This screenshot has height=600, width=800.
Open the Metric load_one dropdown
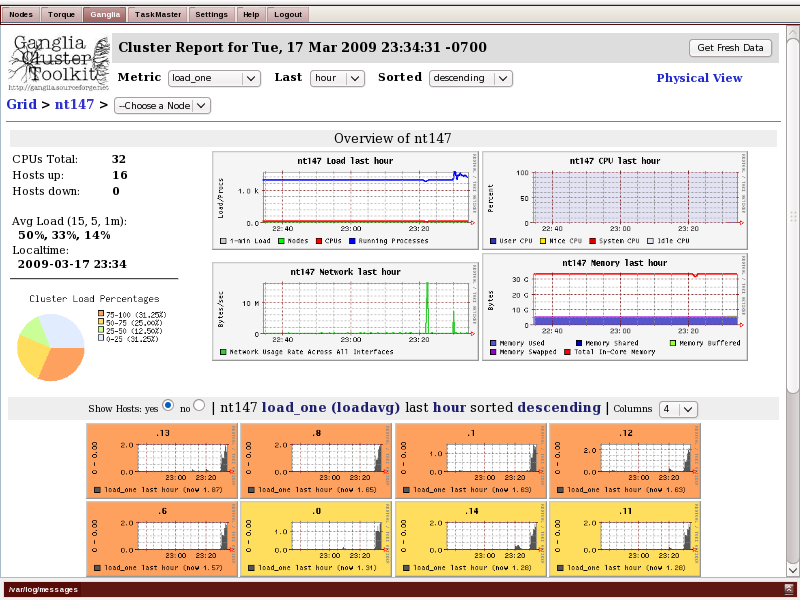click(x=214, y=78)
